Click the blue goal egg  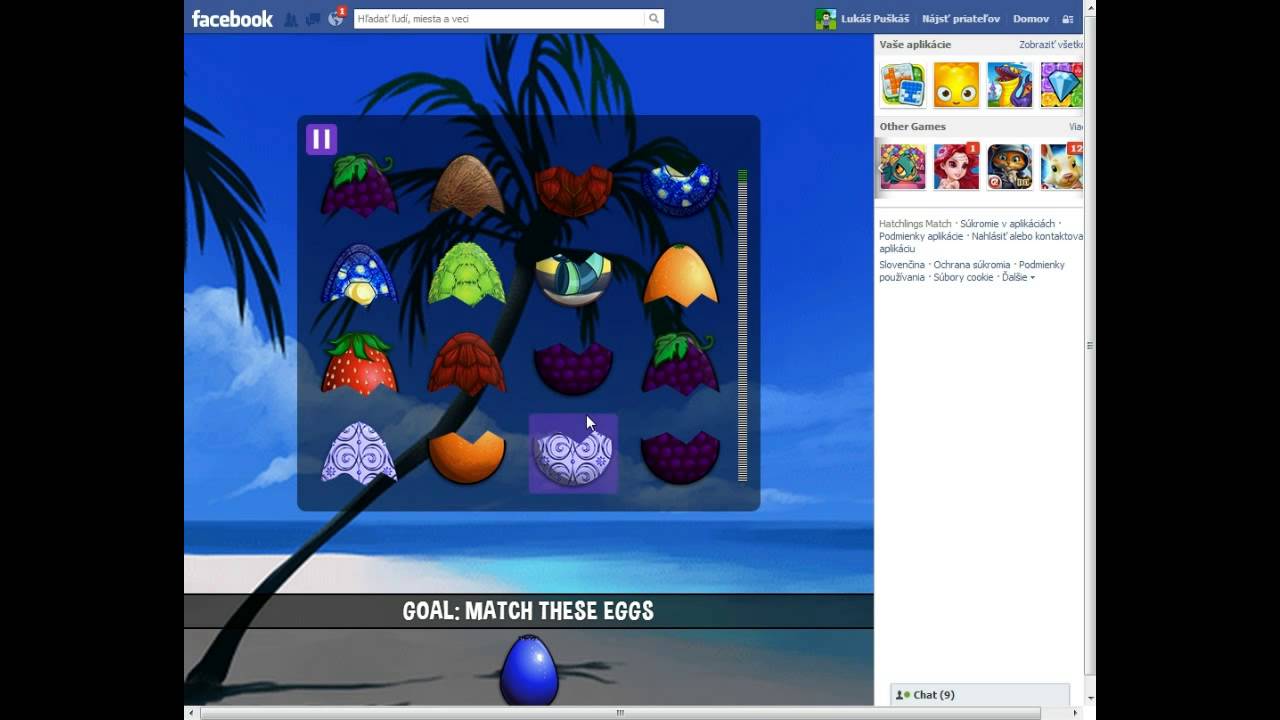[x=528, y=669]
